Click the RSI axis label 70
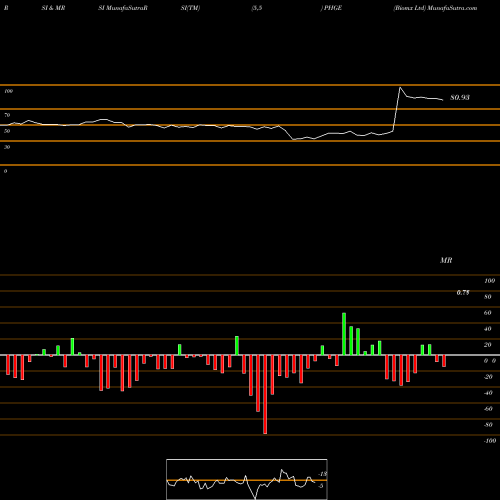Screen dimensions: 500x500 [7, 115]
